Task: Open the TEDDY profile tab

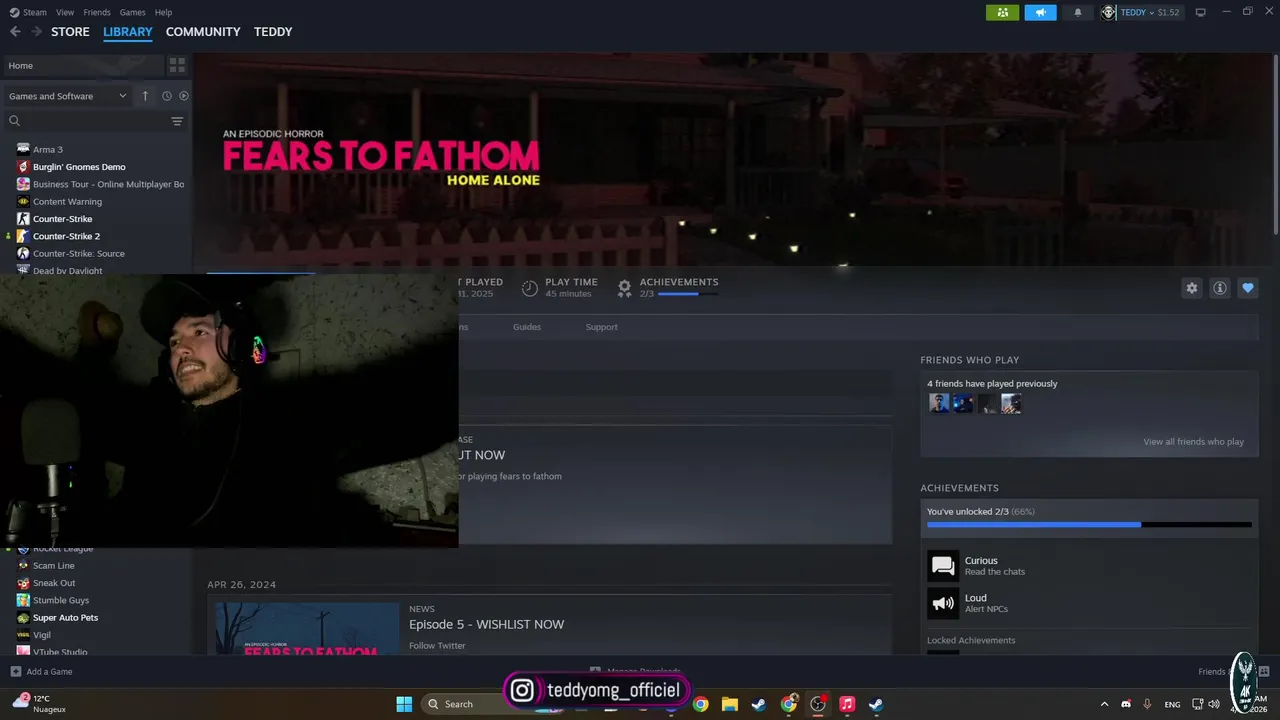Action: pos(273,32)
